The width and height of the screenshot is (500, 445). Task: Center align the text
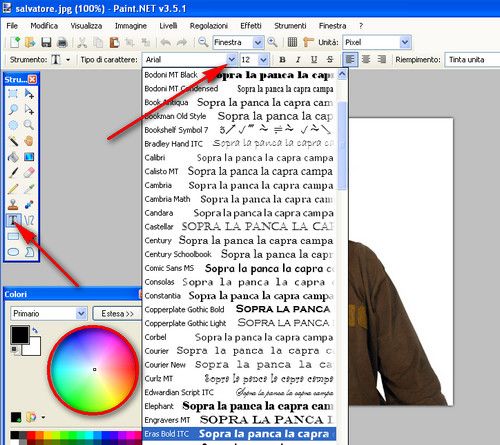coord(366,60)
